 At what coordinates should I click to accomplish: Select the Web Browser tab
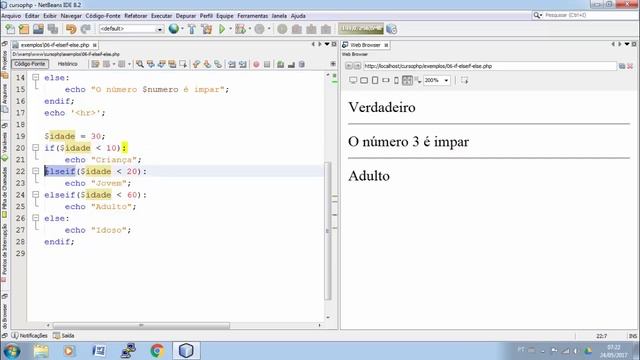tap(365, 45)
